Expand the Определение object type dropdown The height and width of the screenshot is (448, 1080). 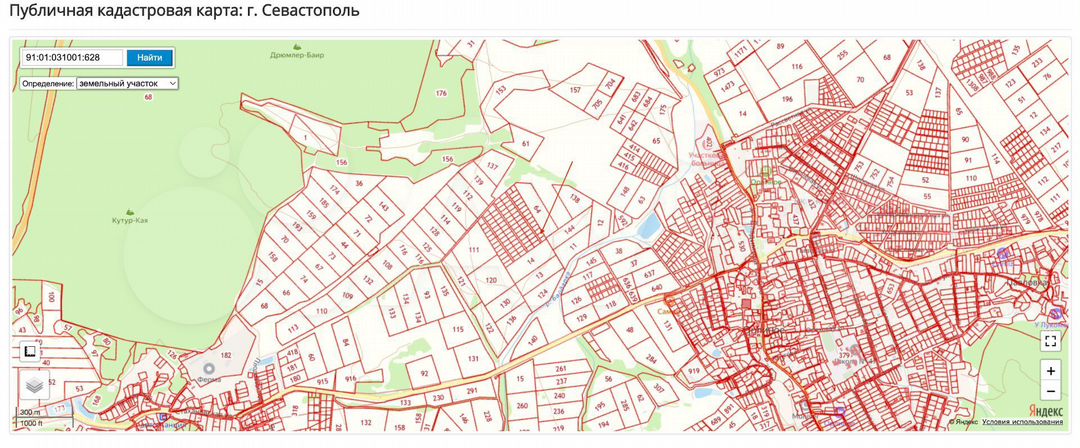point(127,83)
